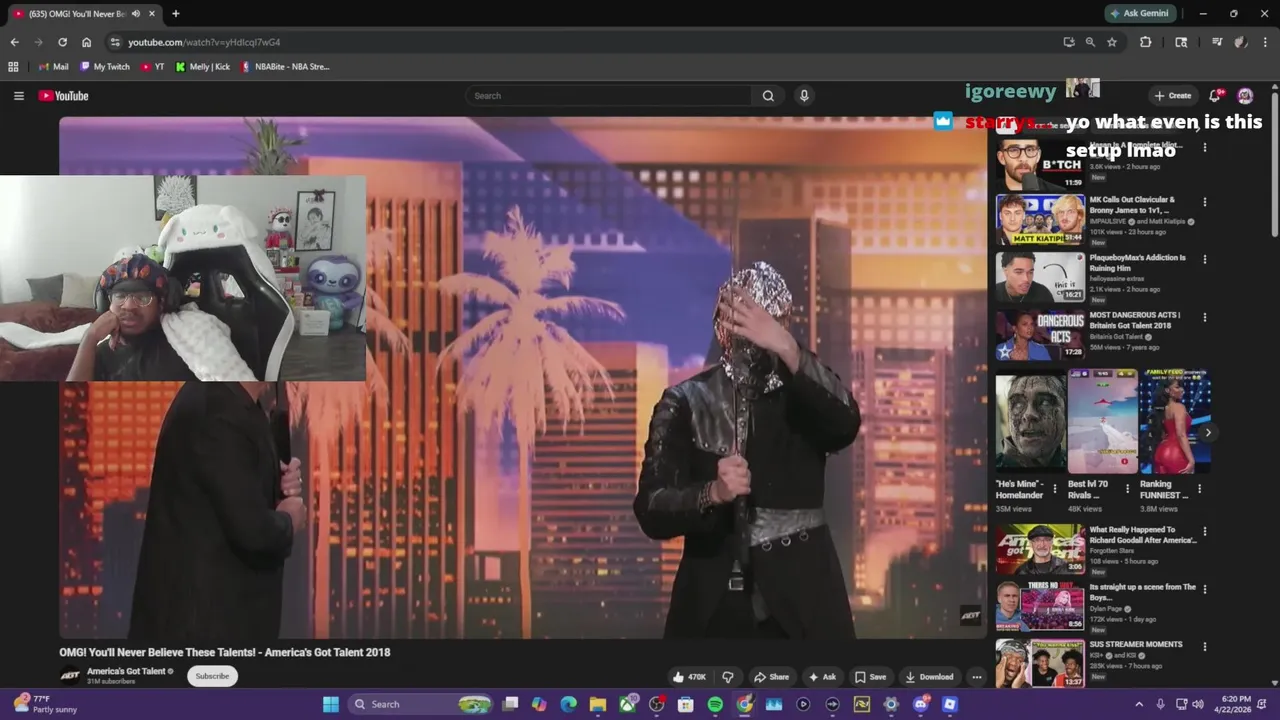Open Google Lens search icon in toolbar
Screen dimensions: 1280x720
[x=1181, y=42]
